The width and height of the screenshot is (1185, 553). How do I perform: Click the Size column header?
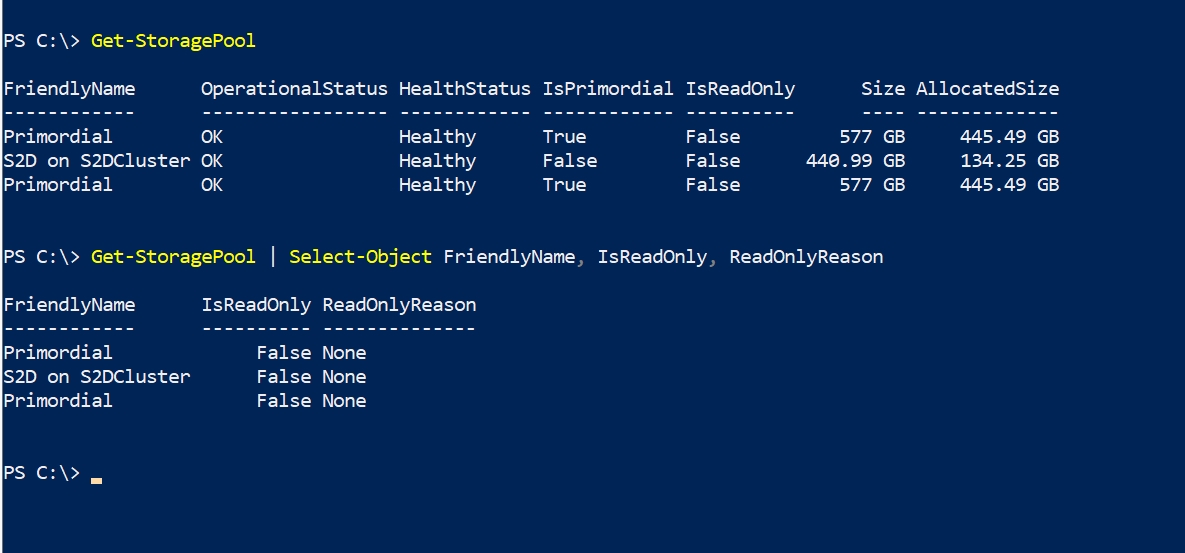(883, 89)
